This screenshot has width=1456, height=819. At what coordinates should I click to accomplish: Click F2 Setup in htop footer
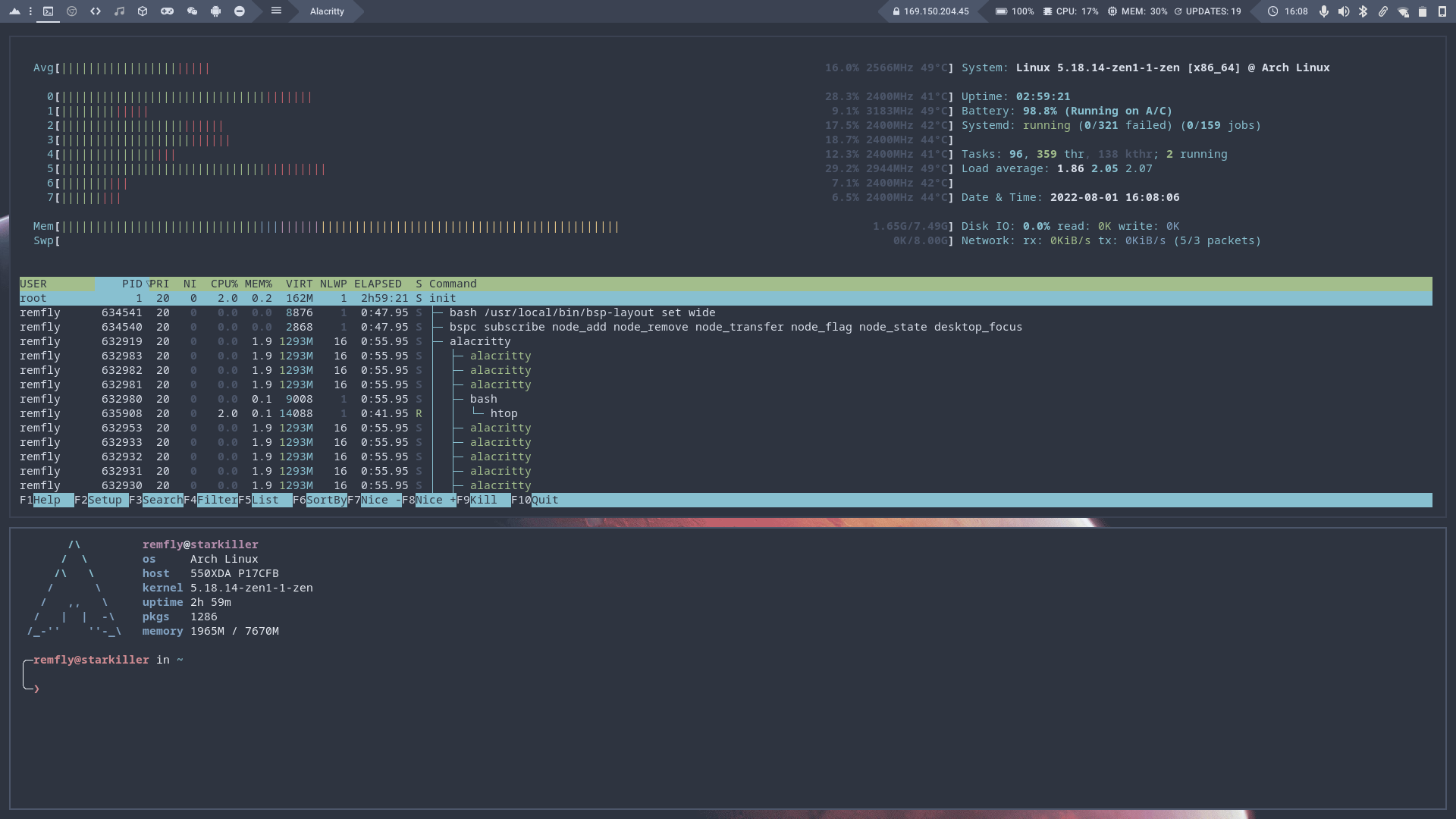tap(105, 500)
